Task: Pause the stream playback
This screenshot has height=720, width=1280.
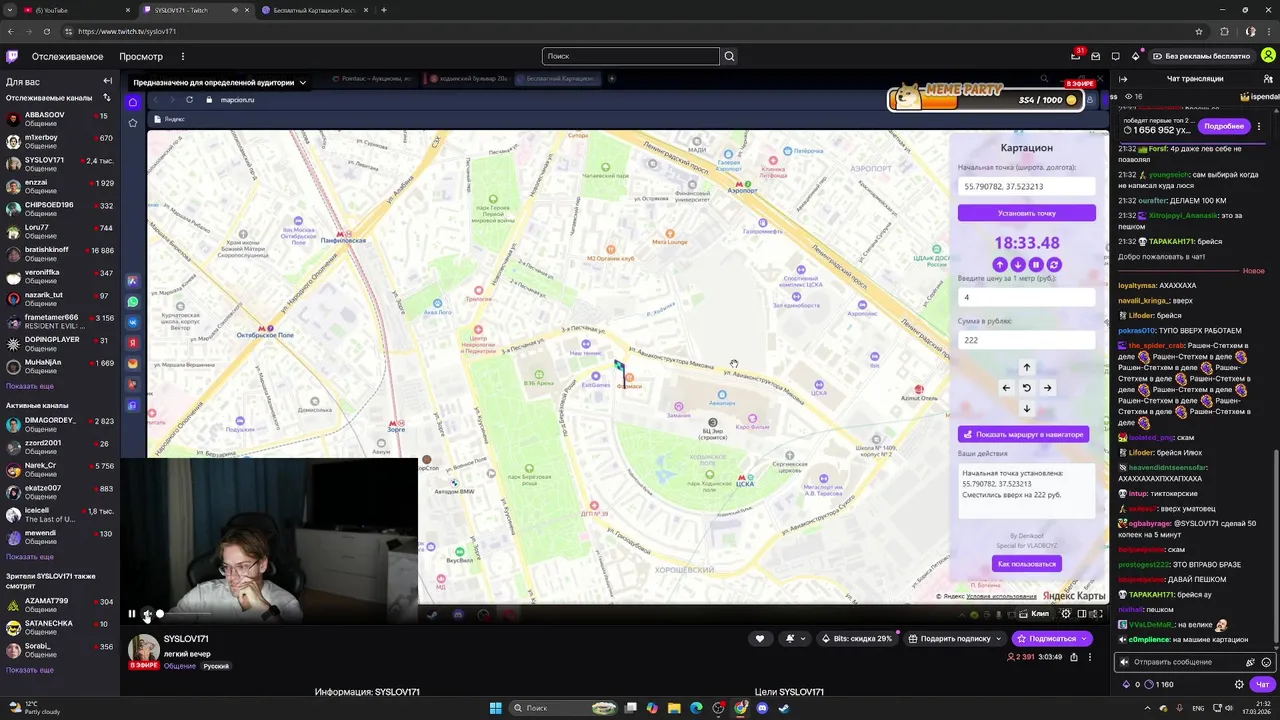Action: tap(131, 614)
